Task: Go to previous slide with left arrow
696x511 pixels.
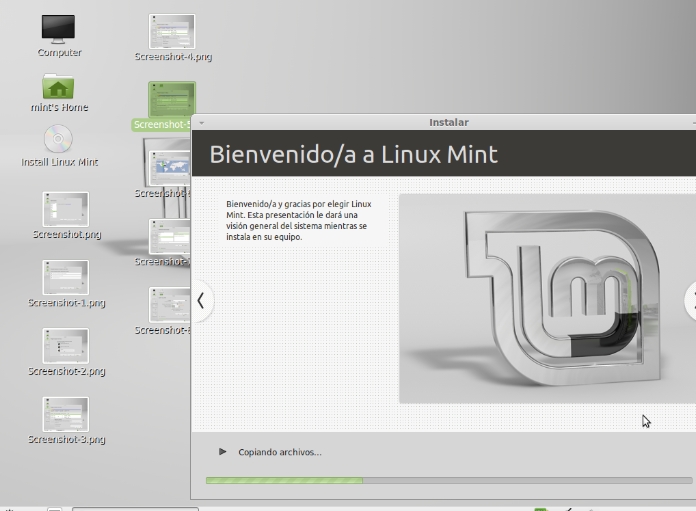Action: pyautogui.click(x=201, y=301)
